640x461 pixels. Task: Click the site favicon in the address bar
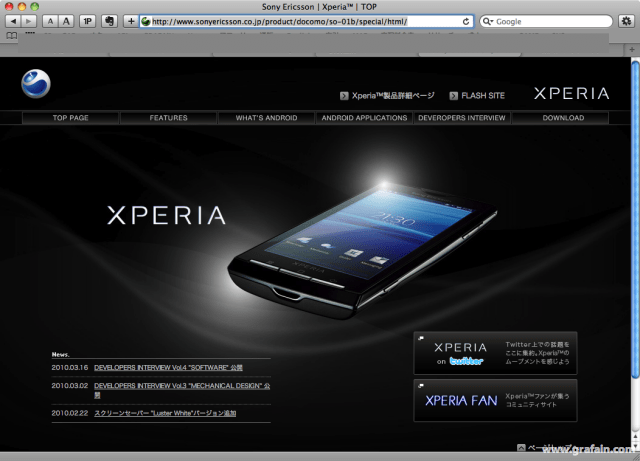coord(146,22)
